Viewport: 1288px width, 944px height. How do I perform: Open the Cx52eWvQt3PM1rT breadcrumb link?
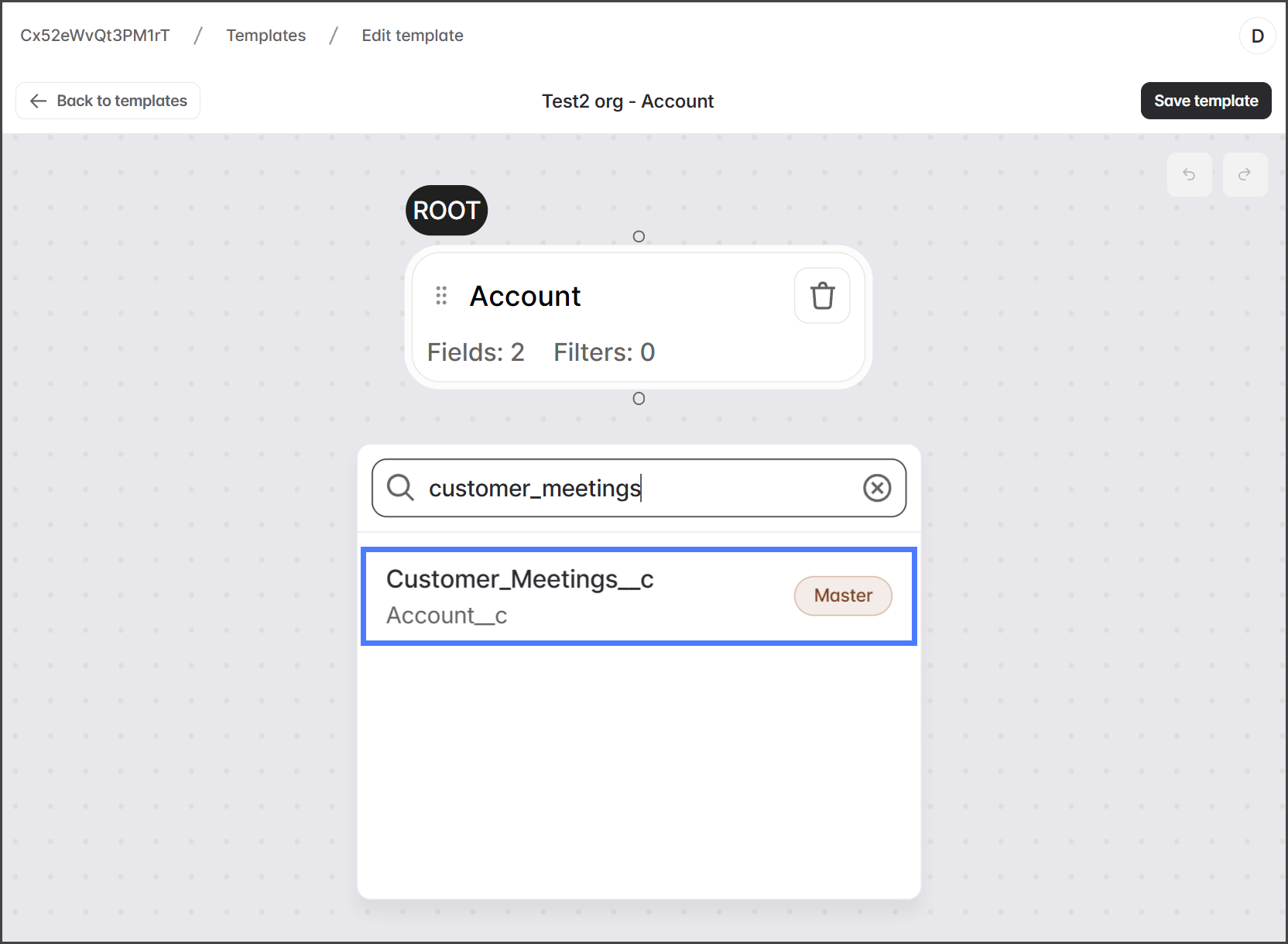tap(94, 36)
